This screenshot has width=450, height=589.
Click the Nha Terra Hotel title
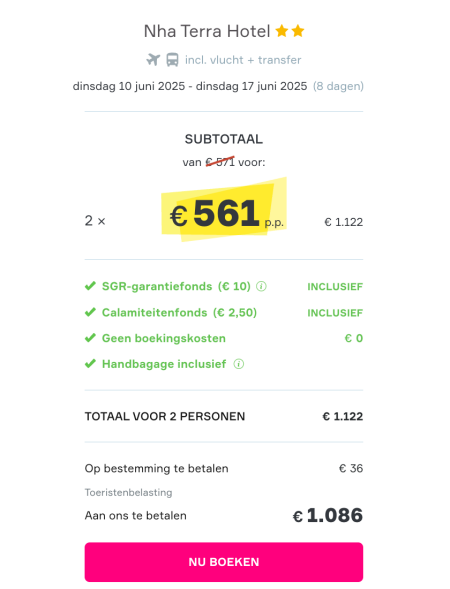[207, 31]
